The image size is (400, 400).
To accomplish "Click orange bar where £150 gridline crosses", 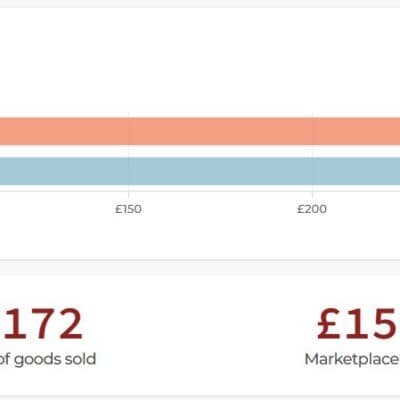I will pos(129,131).
